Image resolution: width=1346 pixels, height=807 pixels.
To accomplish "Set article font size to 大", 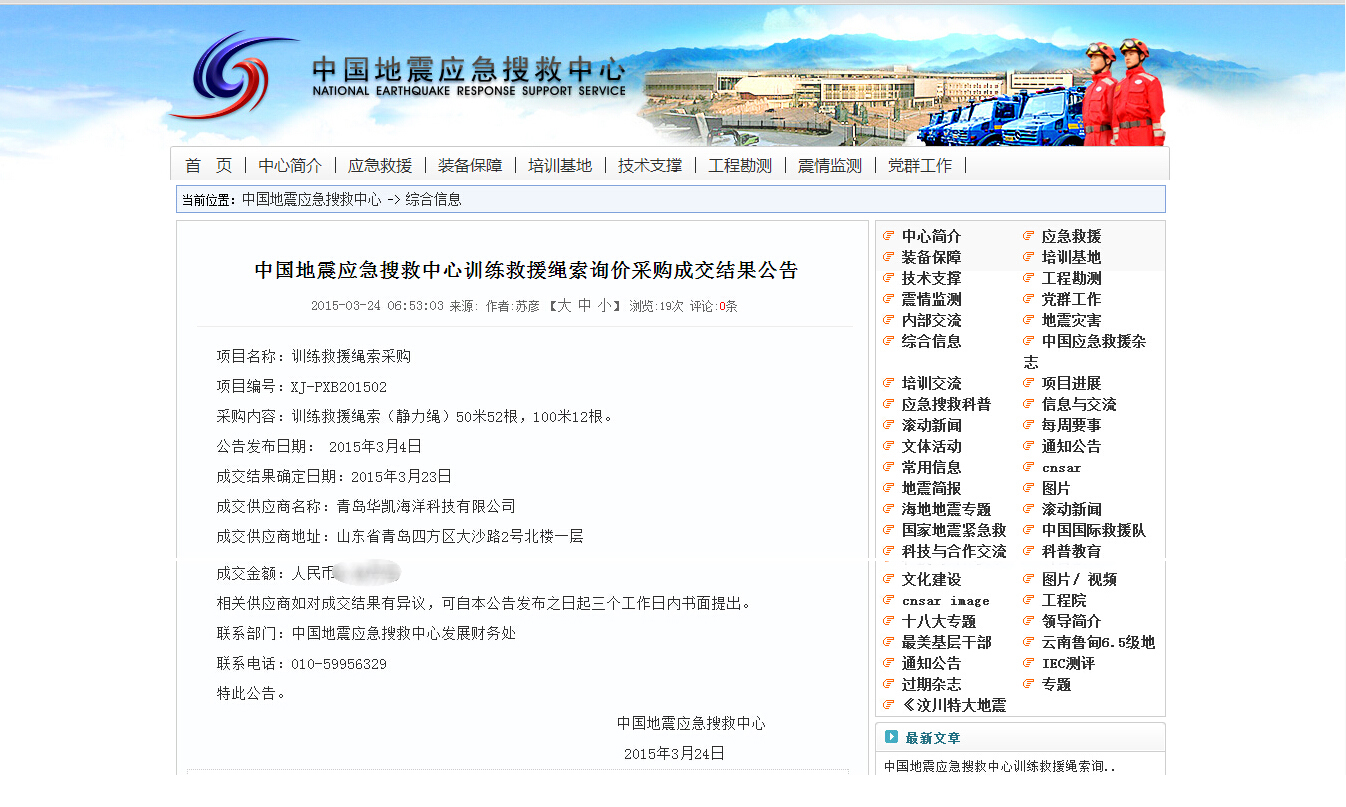I will click(x=564, y=306).
